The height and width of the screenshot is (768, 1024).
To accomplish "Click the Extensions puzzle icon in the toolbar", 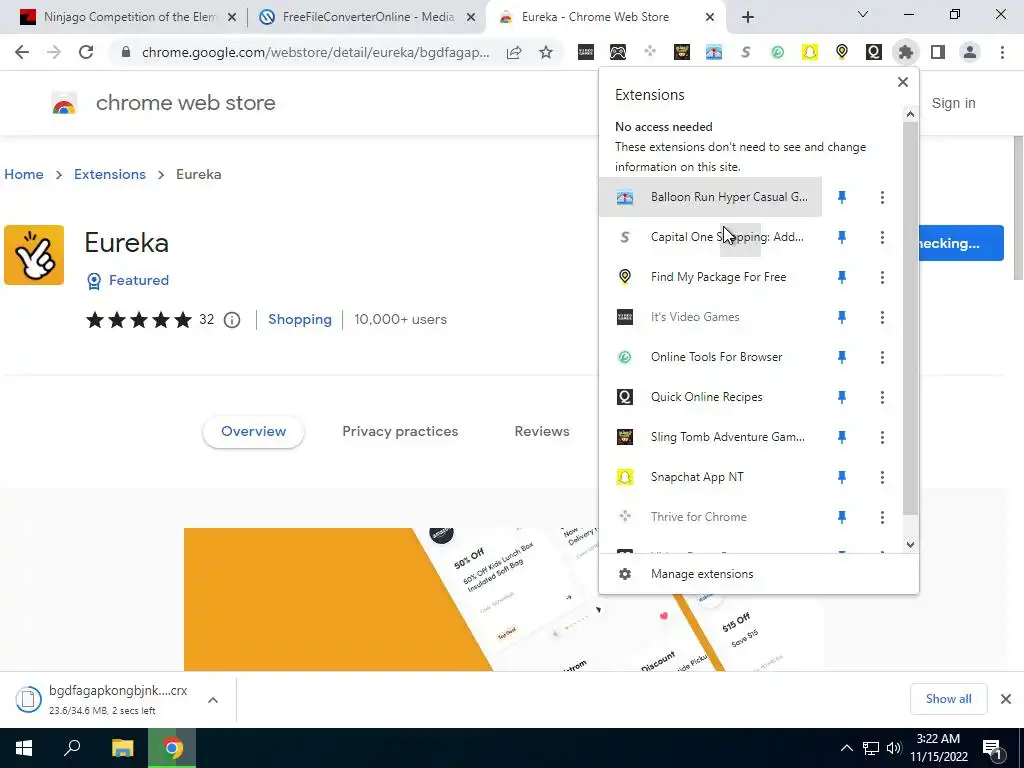I will [906, 52].
